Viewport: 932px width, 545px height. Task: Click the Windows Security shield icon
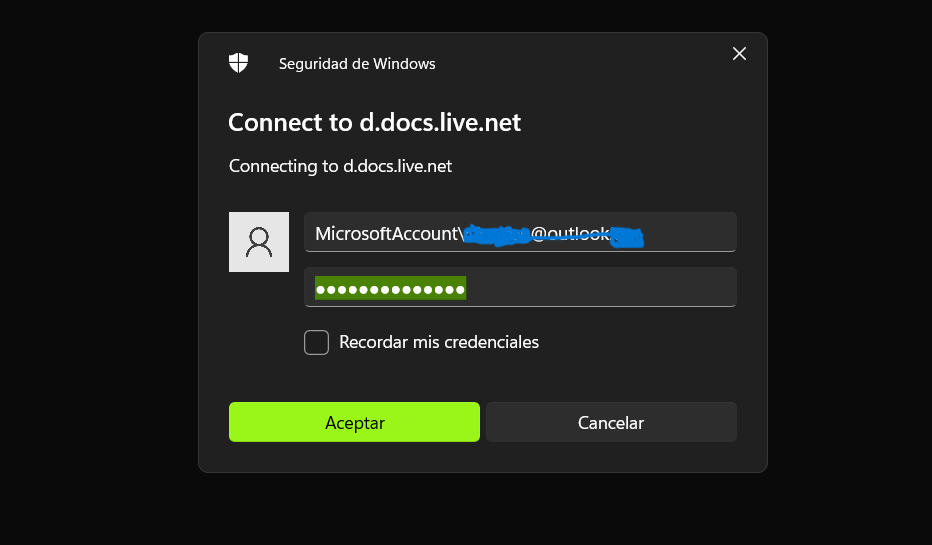(x=238, y=62)
